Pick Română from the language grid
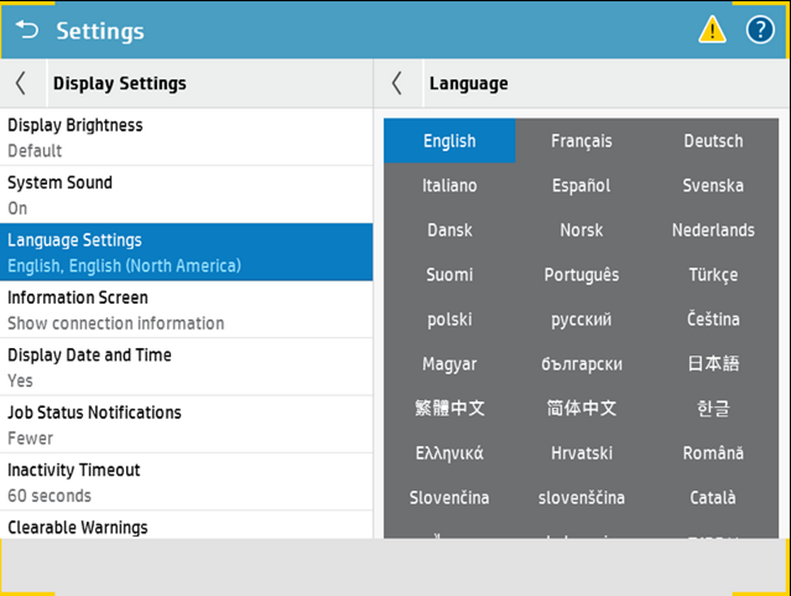The width and height of the screenshot is (791, 596). (x=713, y=453)
